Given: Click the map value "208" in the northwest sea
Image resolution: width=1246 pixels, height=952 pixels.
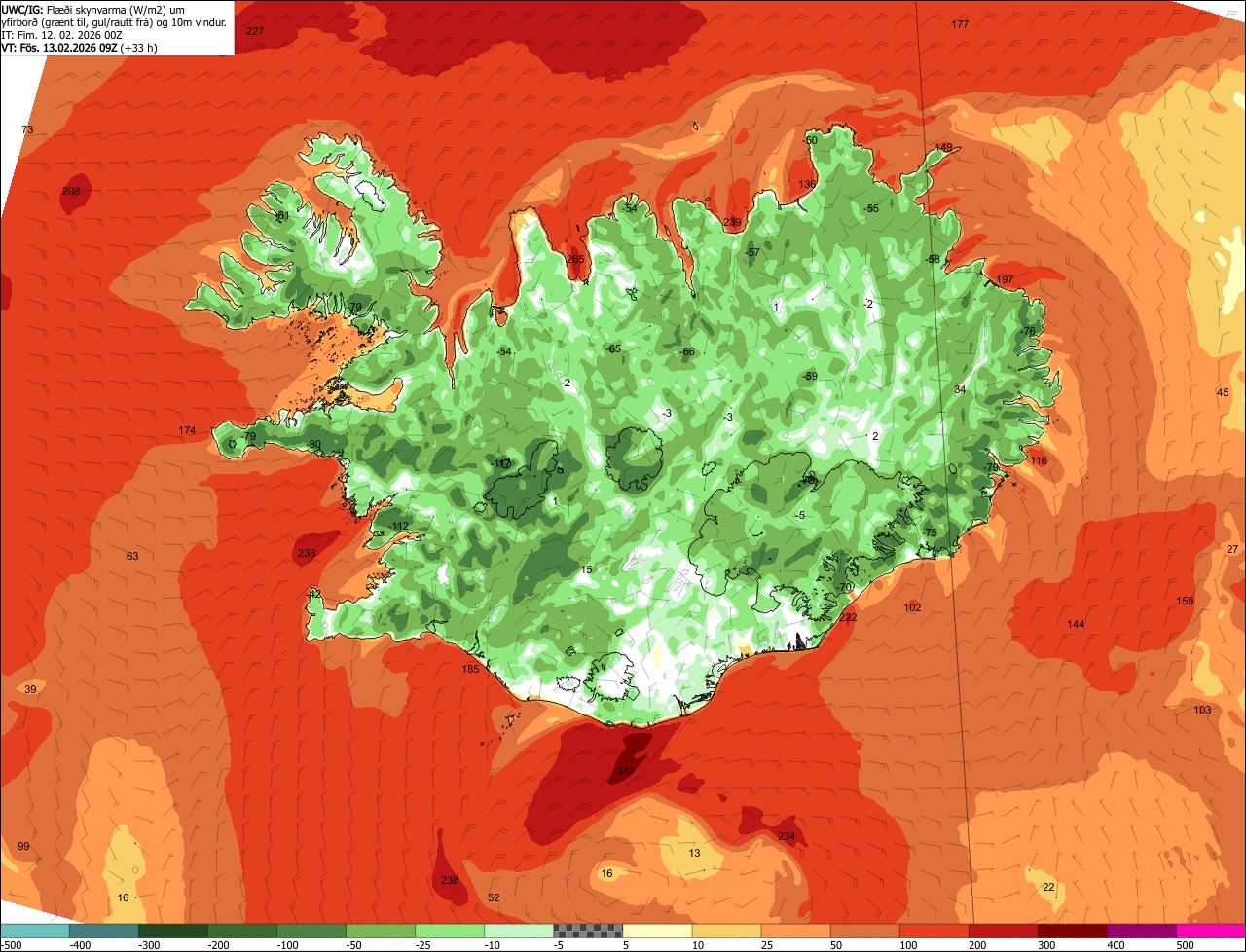Looking at the screenshot, I should click(71, 191).
